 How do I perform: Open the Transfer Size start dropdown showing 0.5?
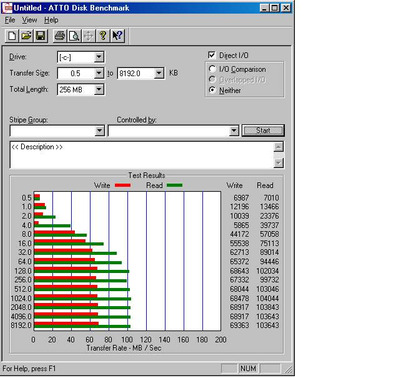click(99, 73)
